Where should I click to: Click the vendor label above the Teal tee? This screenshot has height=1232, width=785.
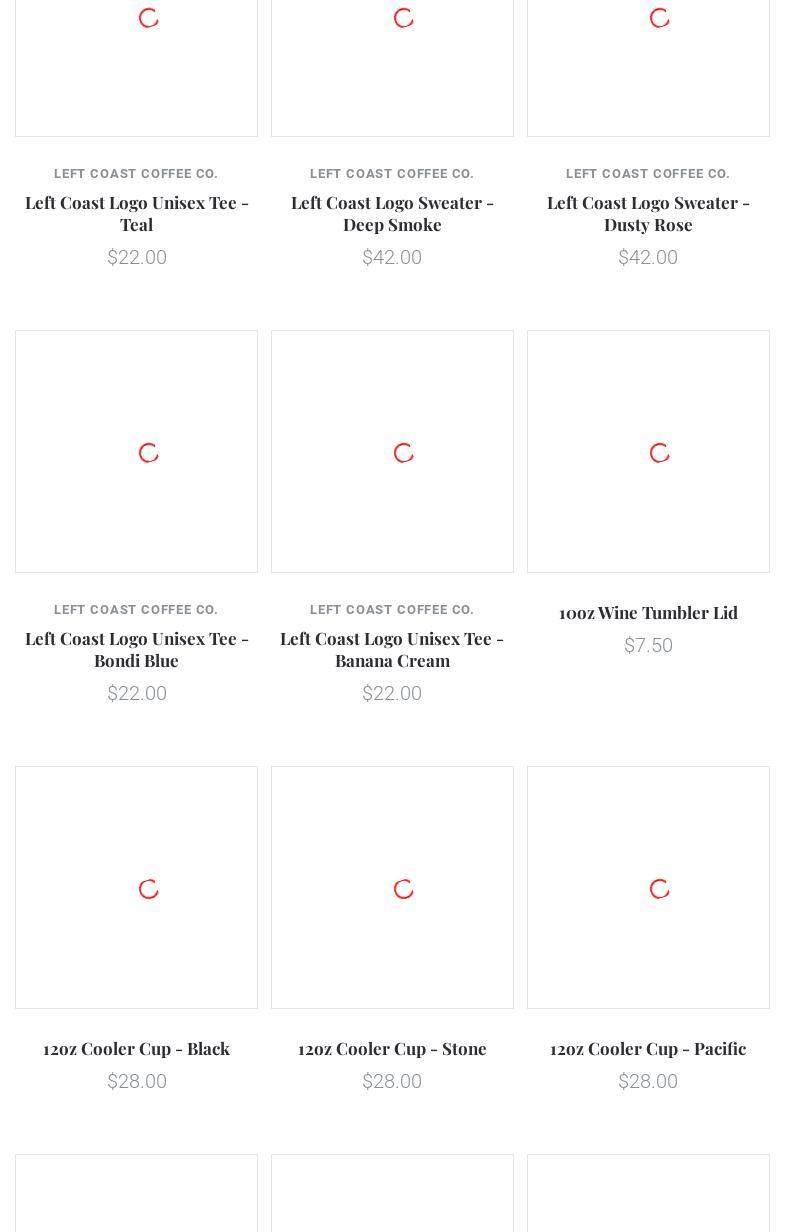[x=136, y=174]
